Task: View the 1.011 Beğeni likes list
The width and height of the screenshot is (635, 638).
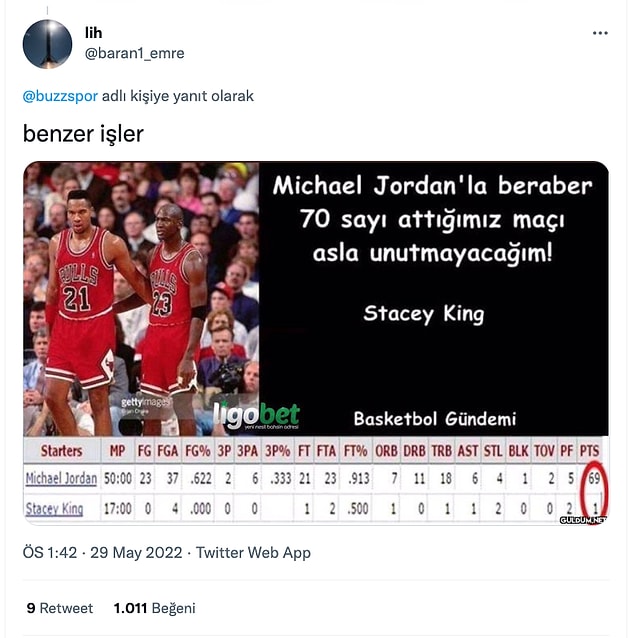Action: (155, 608)
